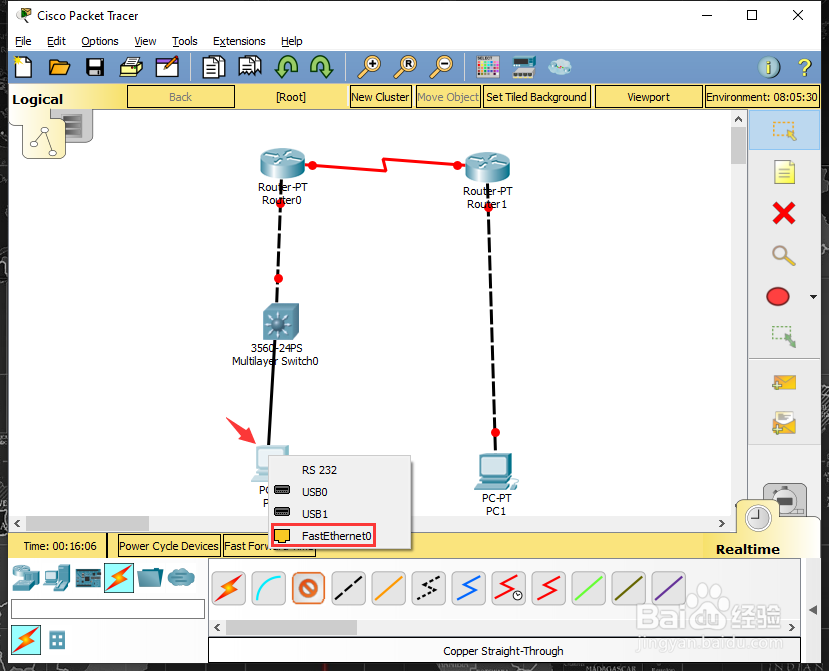Select the red ellipse draw tool
The height and width of the screenshot is (671, 829).
[778, 297]
